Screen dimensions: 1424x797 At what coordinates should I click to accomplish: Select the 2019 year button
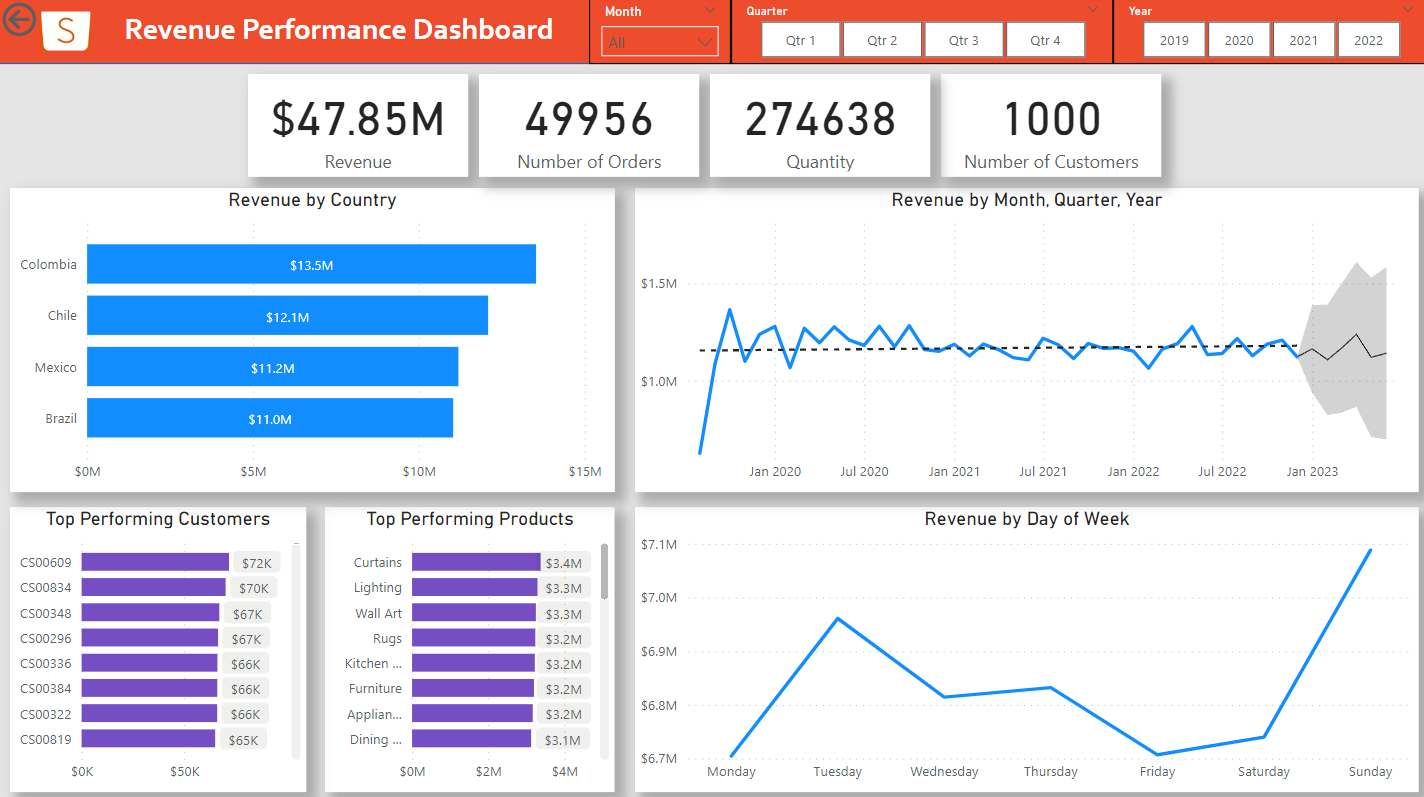click(1174, 40)
